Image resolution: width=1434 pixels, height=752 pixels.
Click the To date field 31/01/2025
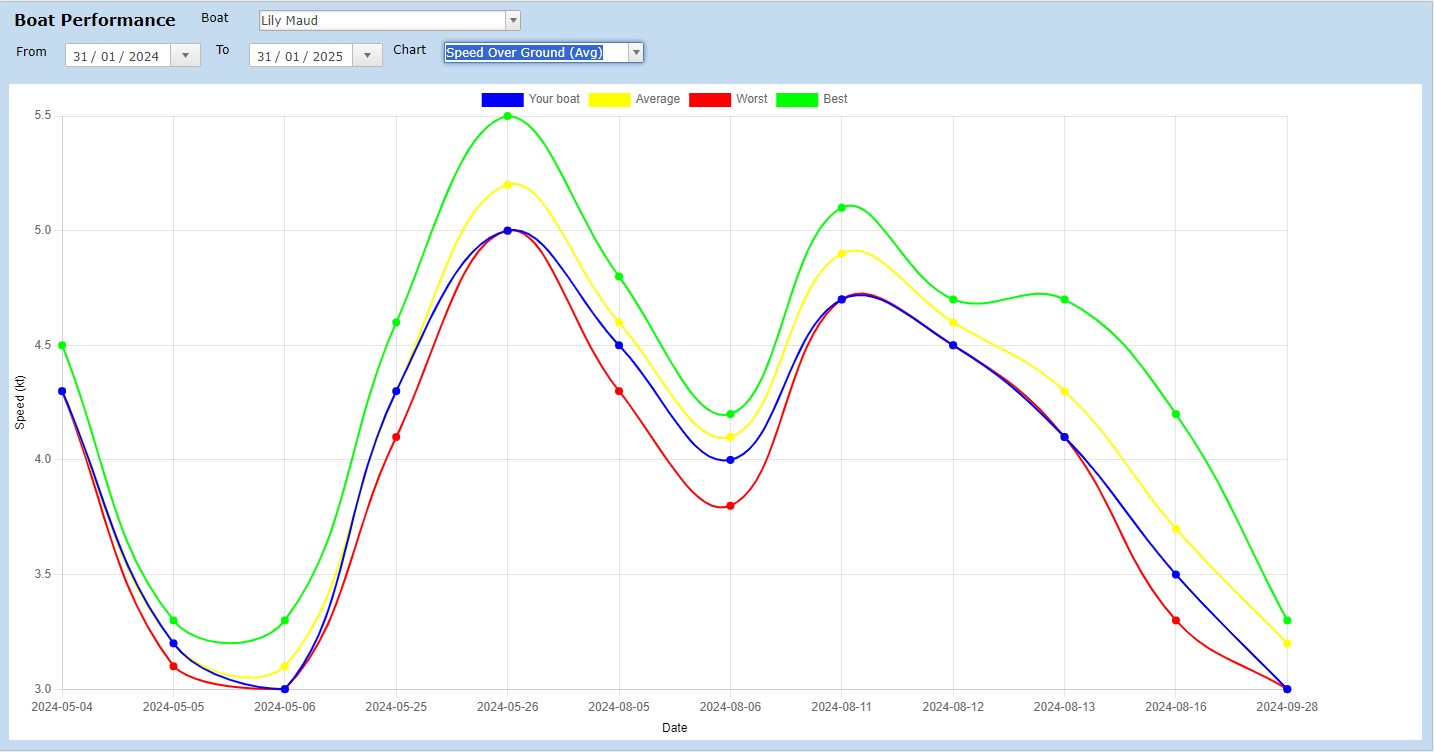(x=302, y=56)
